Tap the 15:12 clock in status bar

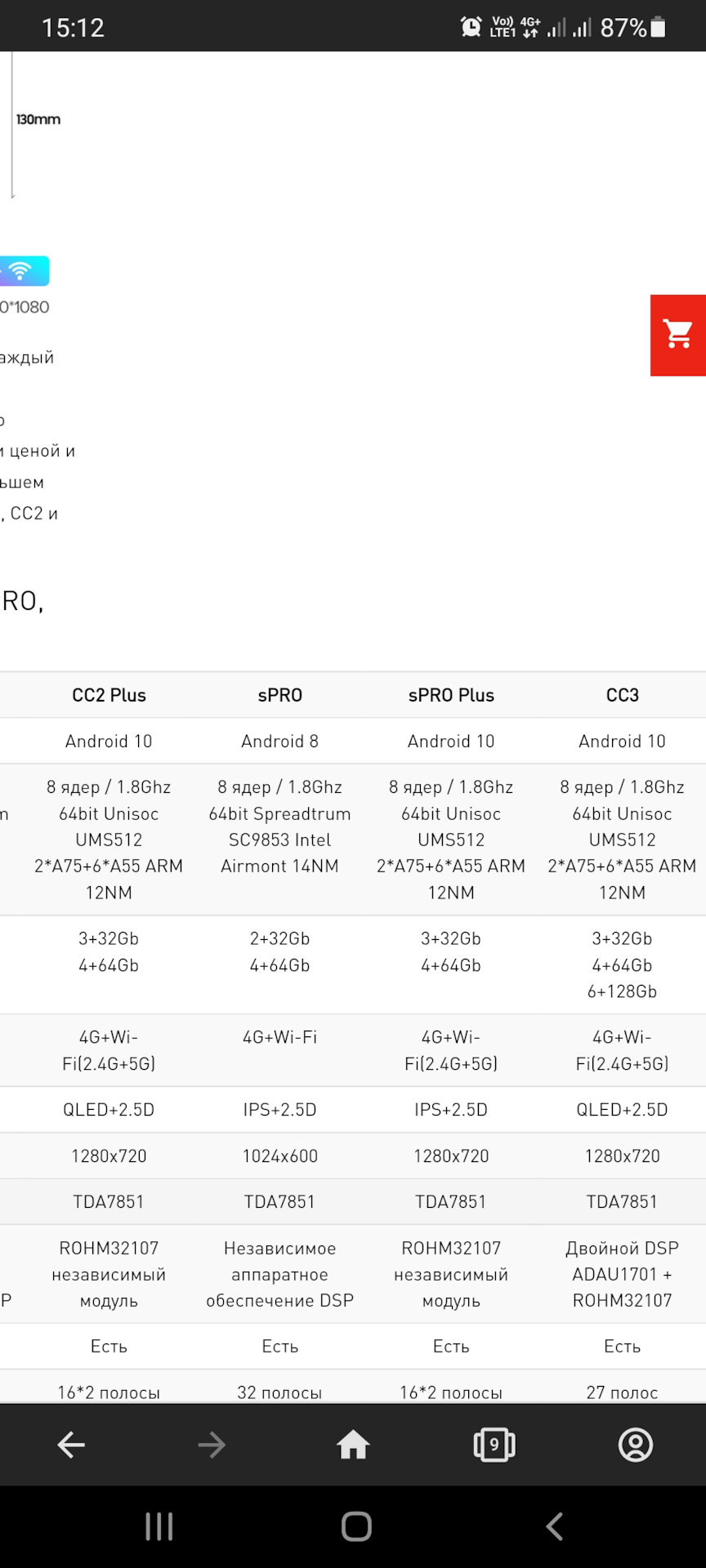point(73,28)
